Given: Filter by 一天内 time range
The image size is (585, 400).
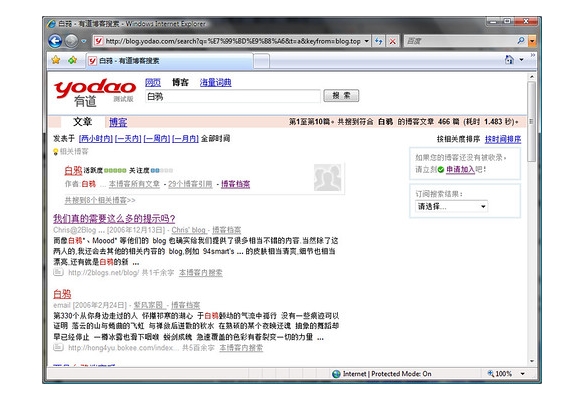Looking at the screenshot, I should coord(128,139).
